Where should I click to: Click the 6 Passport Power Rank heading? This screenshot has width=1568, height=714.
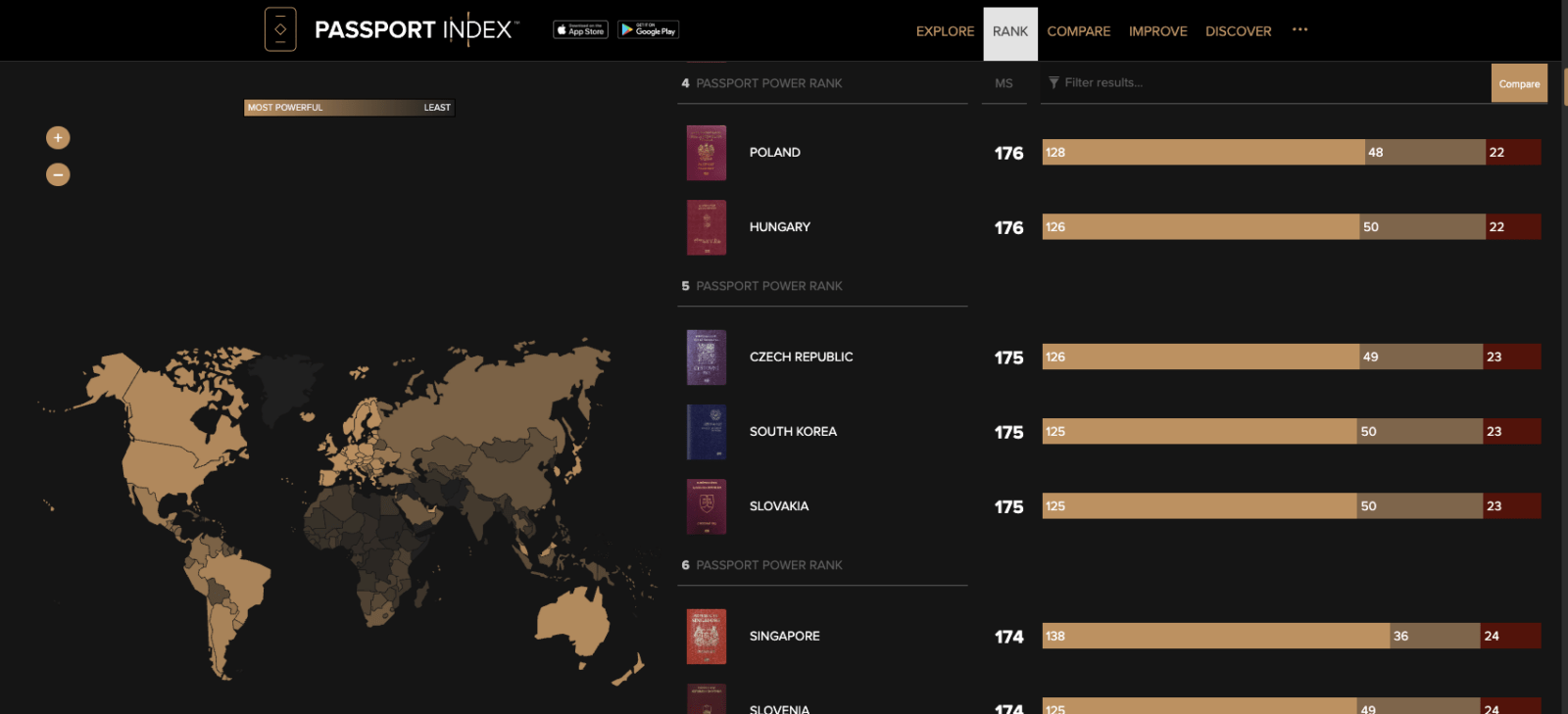click(761, 565)
